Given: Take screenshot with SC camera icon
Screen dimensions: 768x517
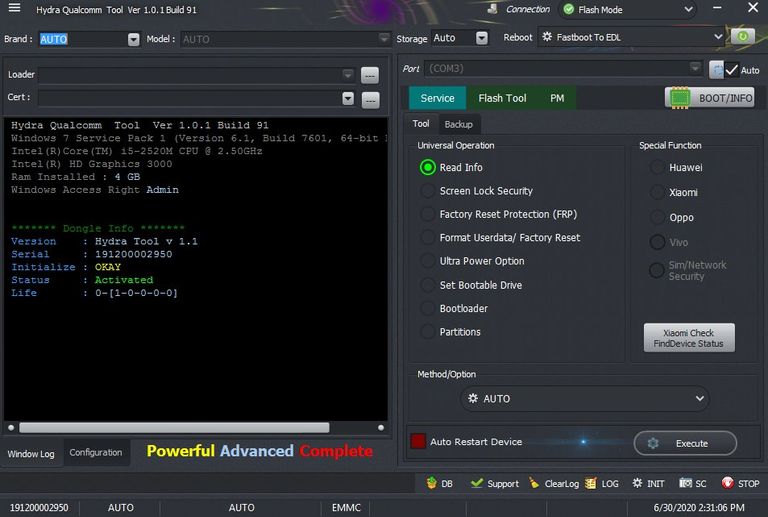Looking at the screenshot, I should click(x=686, y=483).
